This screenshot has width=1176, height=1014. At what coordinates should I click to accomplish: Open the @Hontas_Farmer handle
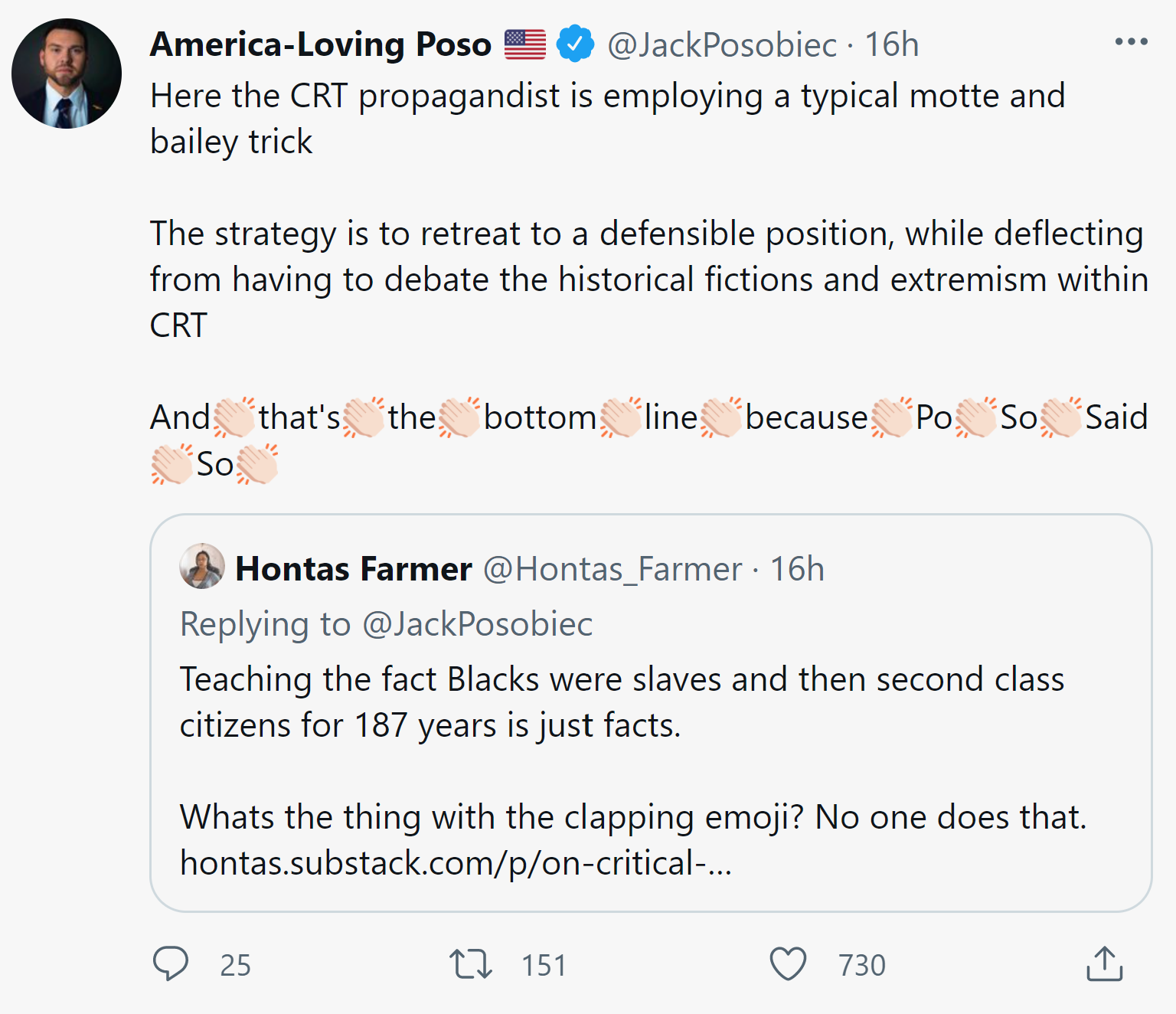pyautogui.click(x=612, y=570)
